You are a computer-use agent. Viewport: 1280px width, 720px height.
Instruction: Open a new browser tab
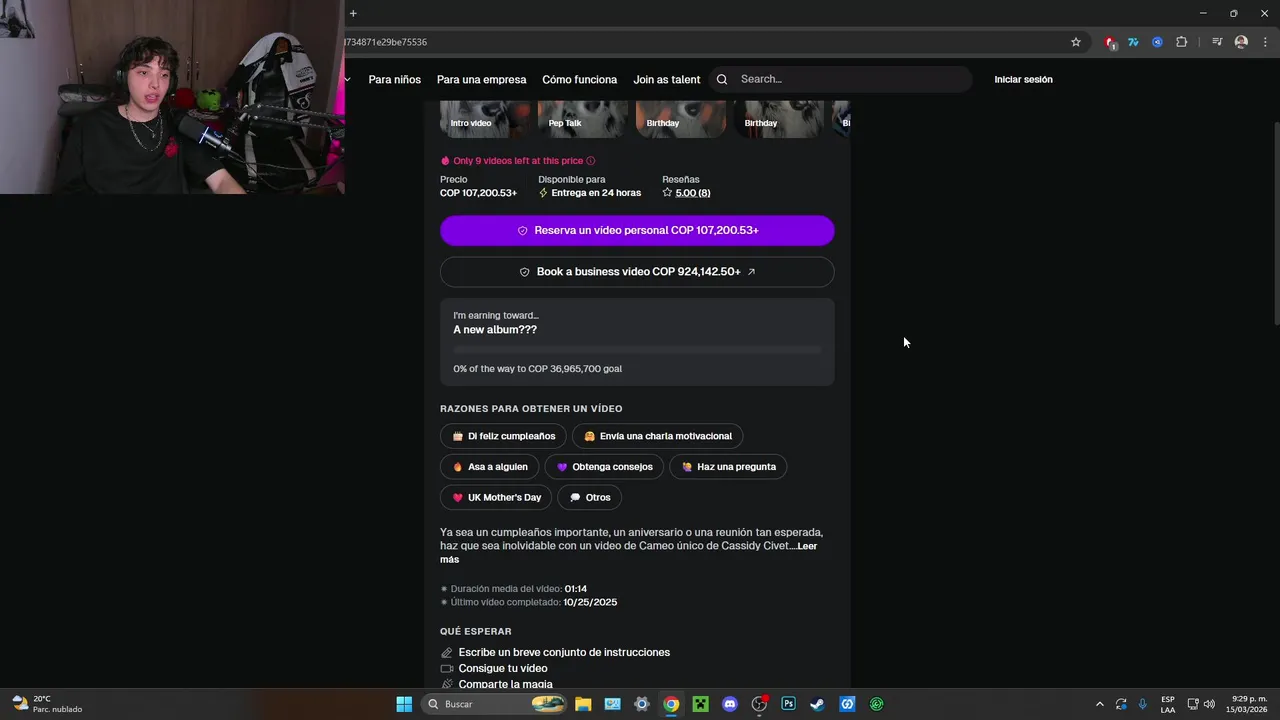coord(353,13)
